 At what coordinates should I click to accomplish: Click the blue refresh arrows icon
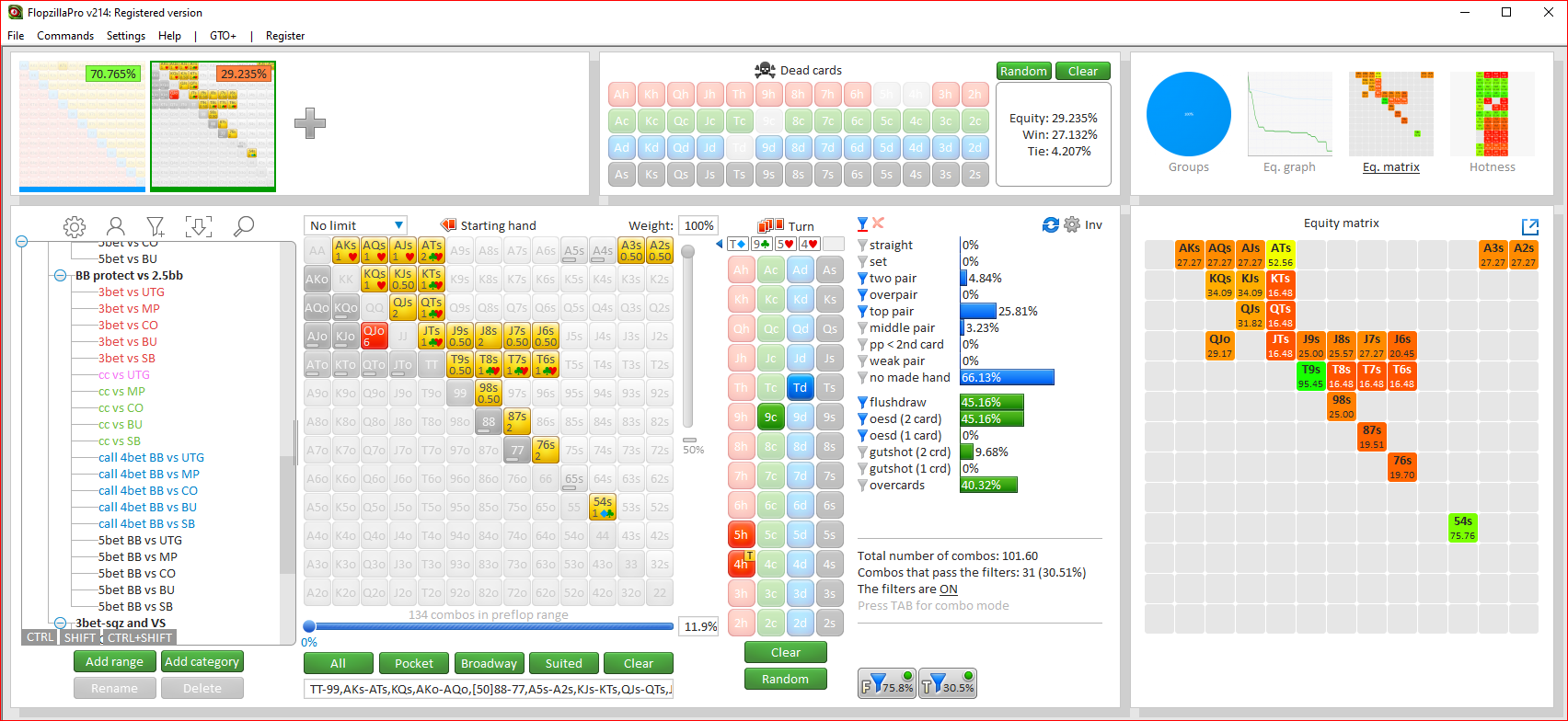pyautogui.click(x=1050, y=224)
